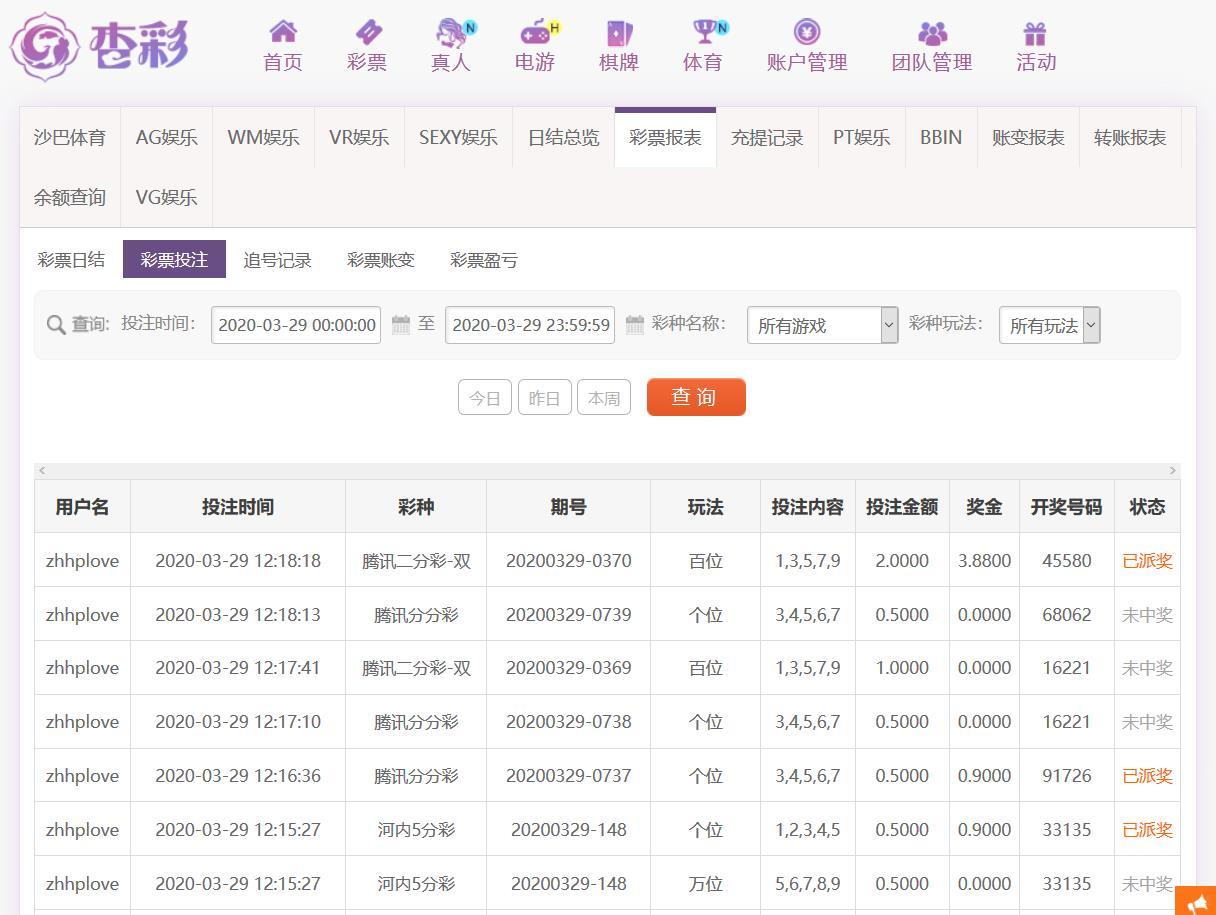Switch to the VR娱乐 tab
Image resolution: width=1216 pixels, height=915 pixels.
click(359, 138)
